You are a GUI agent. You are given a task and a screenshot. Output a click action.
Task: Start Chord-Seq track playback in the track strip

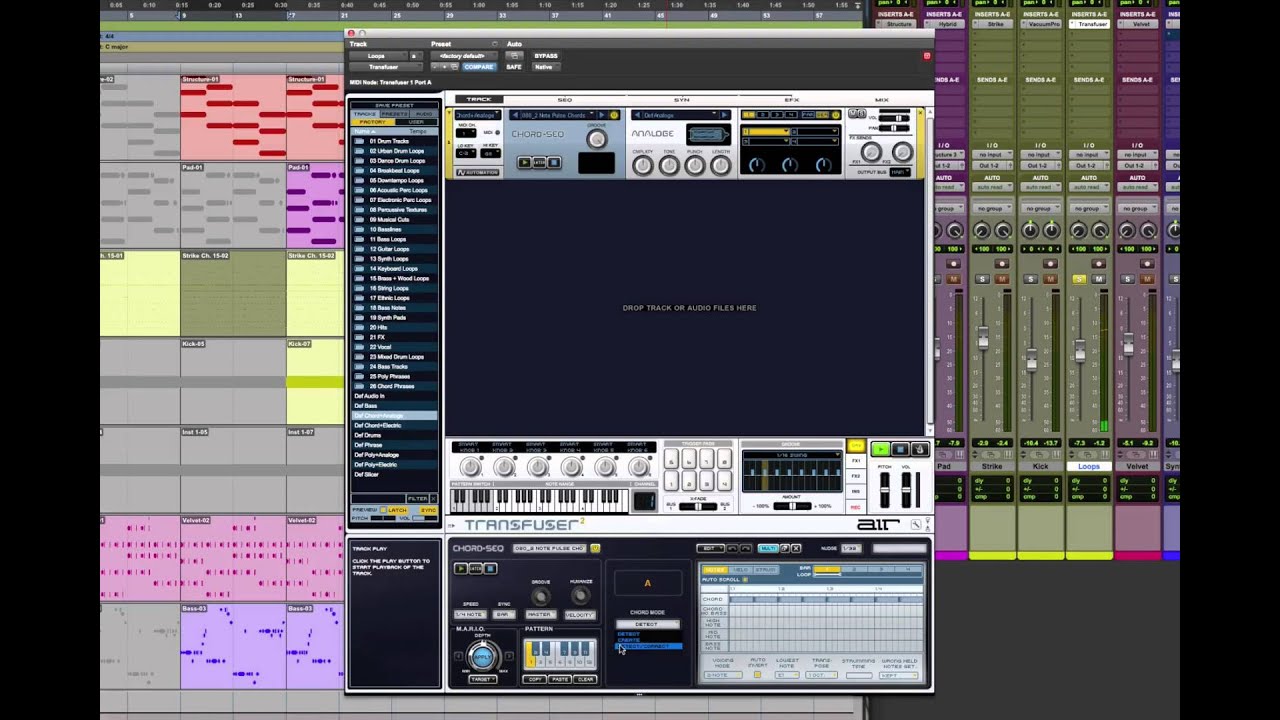click(x=524, y=162)
